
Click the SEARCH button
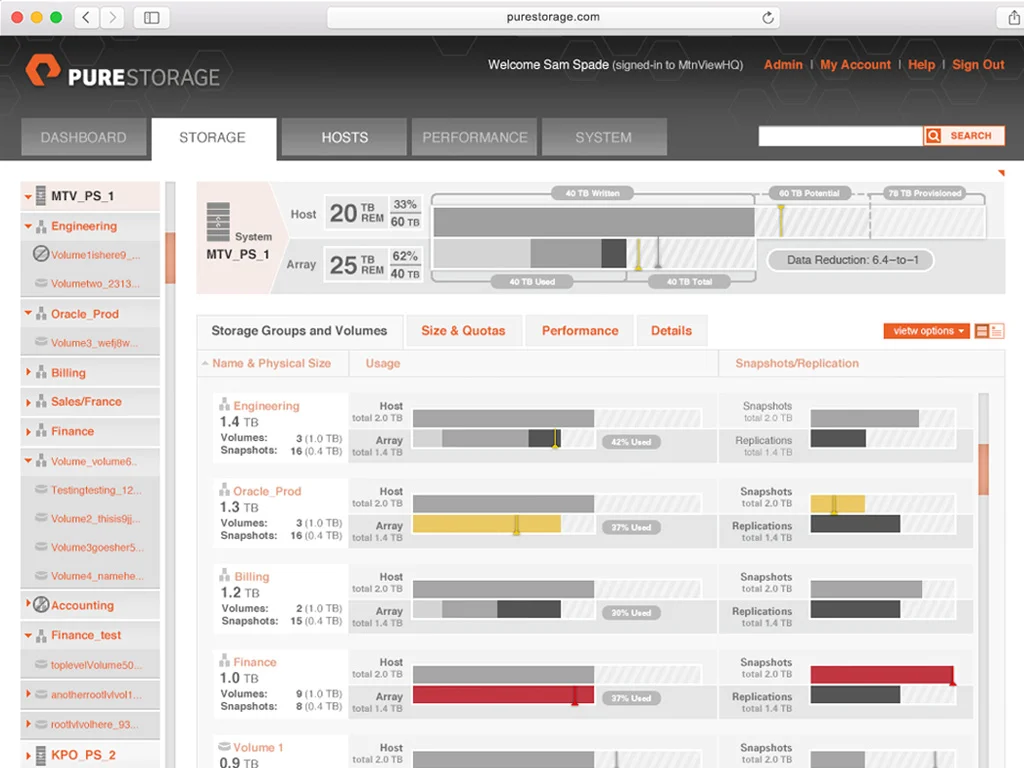point(964,135)
